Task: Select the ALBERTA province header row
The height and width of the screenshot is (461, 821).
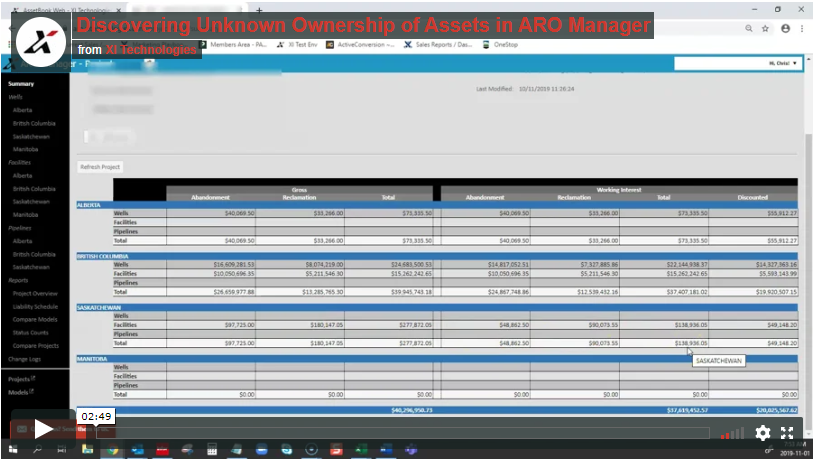Action: (x=437, y=205)
